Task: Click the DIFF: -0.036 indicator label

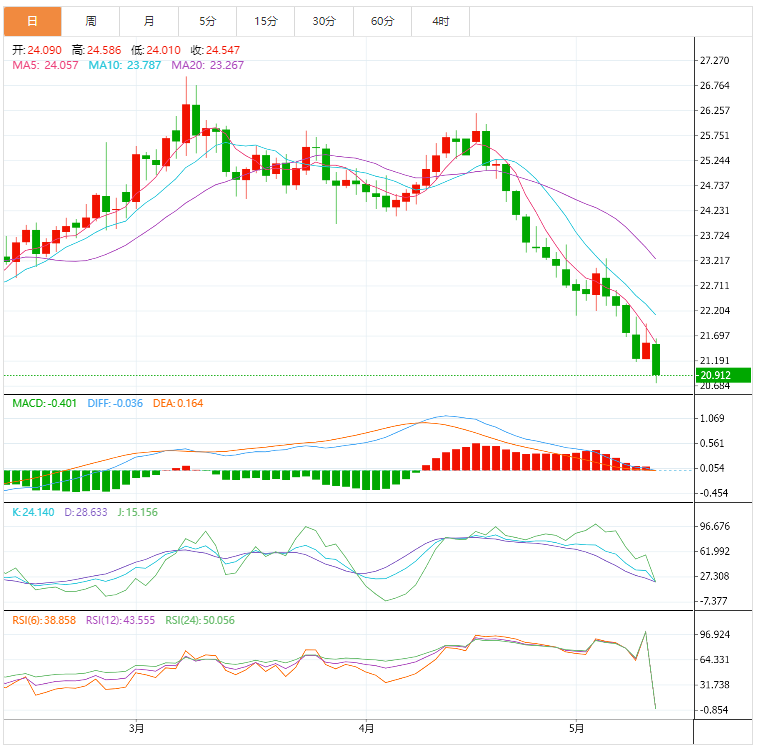Action: [x=115, y=403]
